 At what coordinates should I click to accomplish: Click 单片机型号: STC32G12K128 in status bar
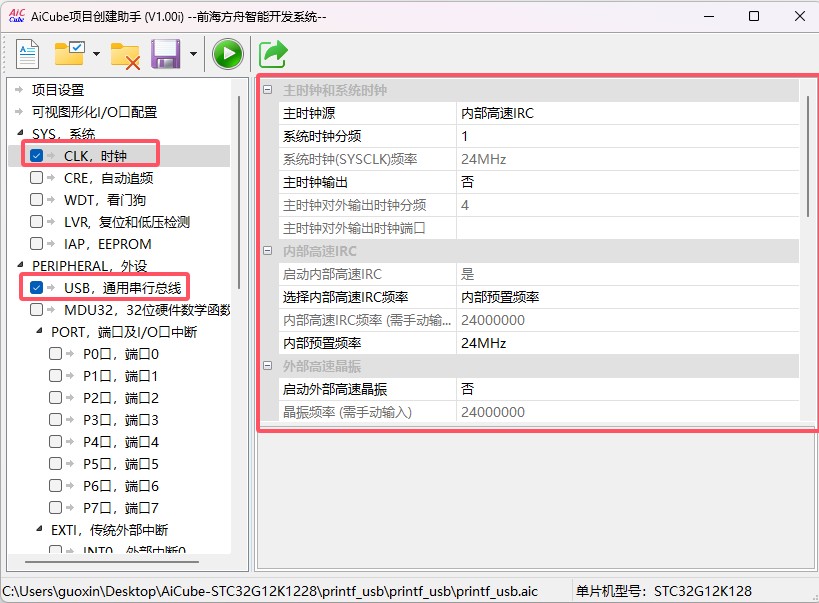663,591
